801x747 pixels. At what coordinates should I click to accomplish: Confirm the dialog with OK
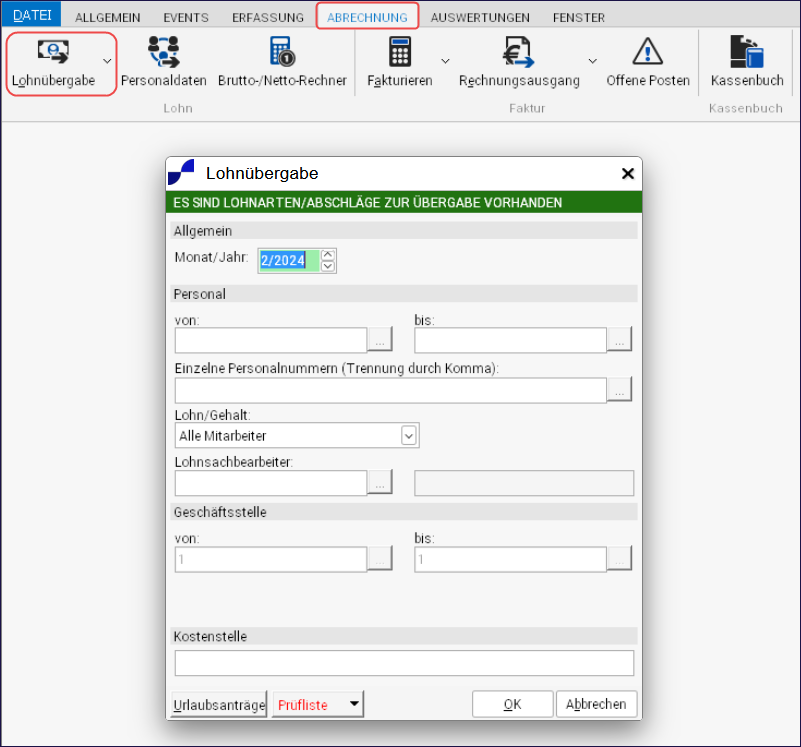(512, 704)
